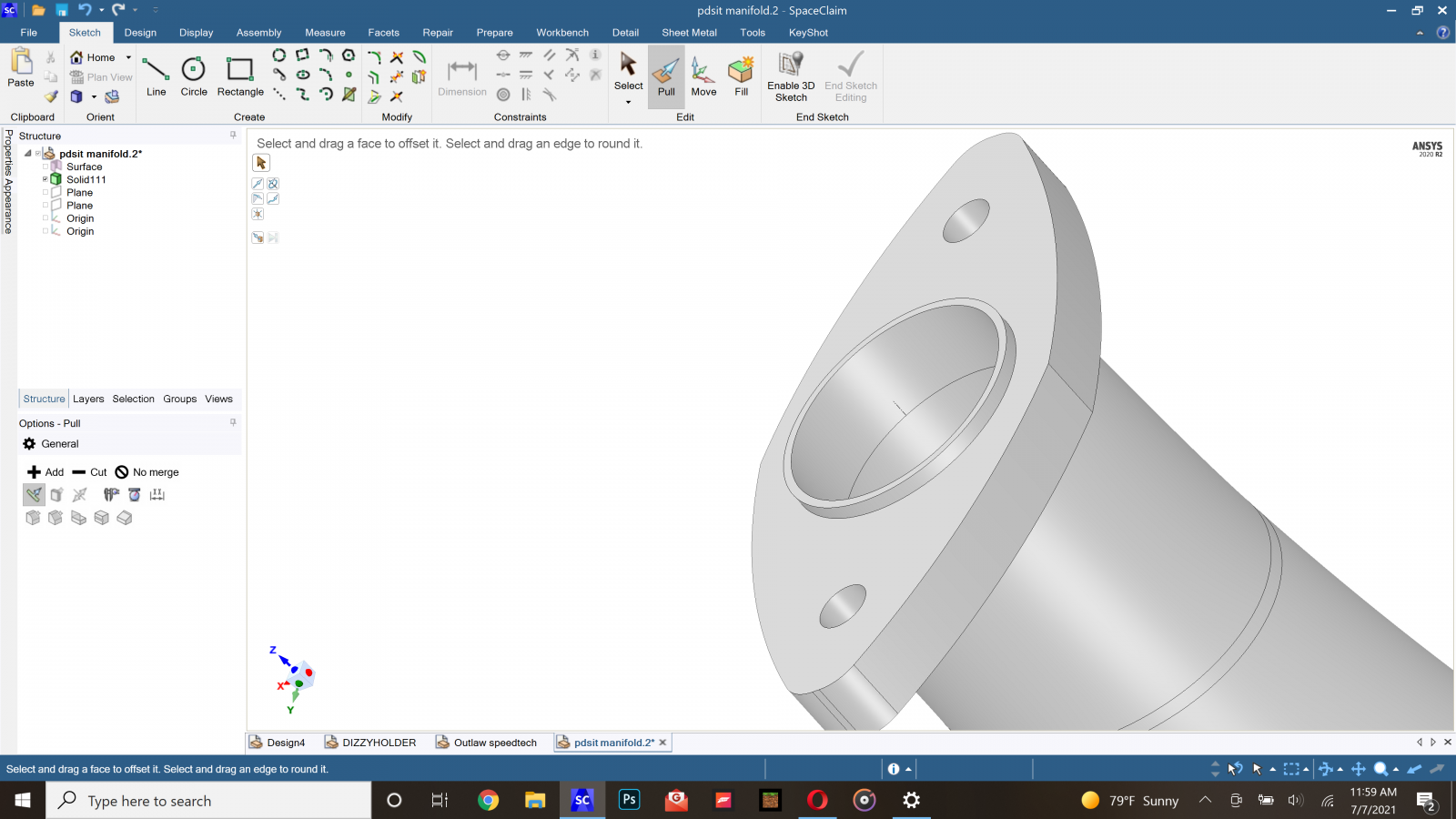Activate the Move tool
1456x819 pixels.
click(x=703, y=76)
